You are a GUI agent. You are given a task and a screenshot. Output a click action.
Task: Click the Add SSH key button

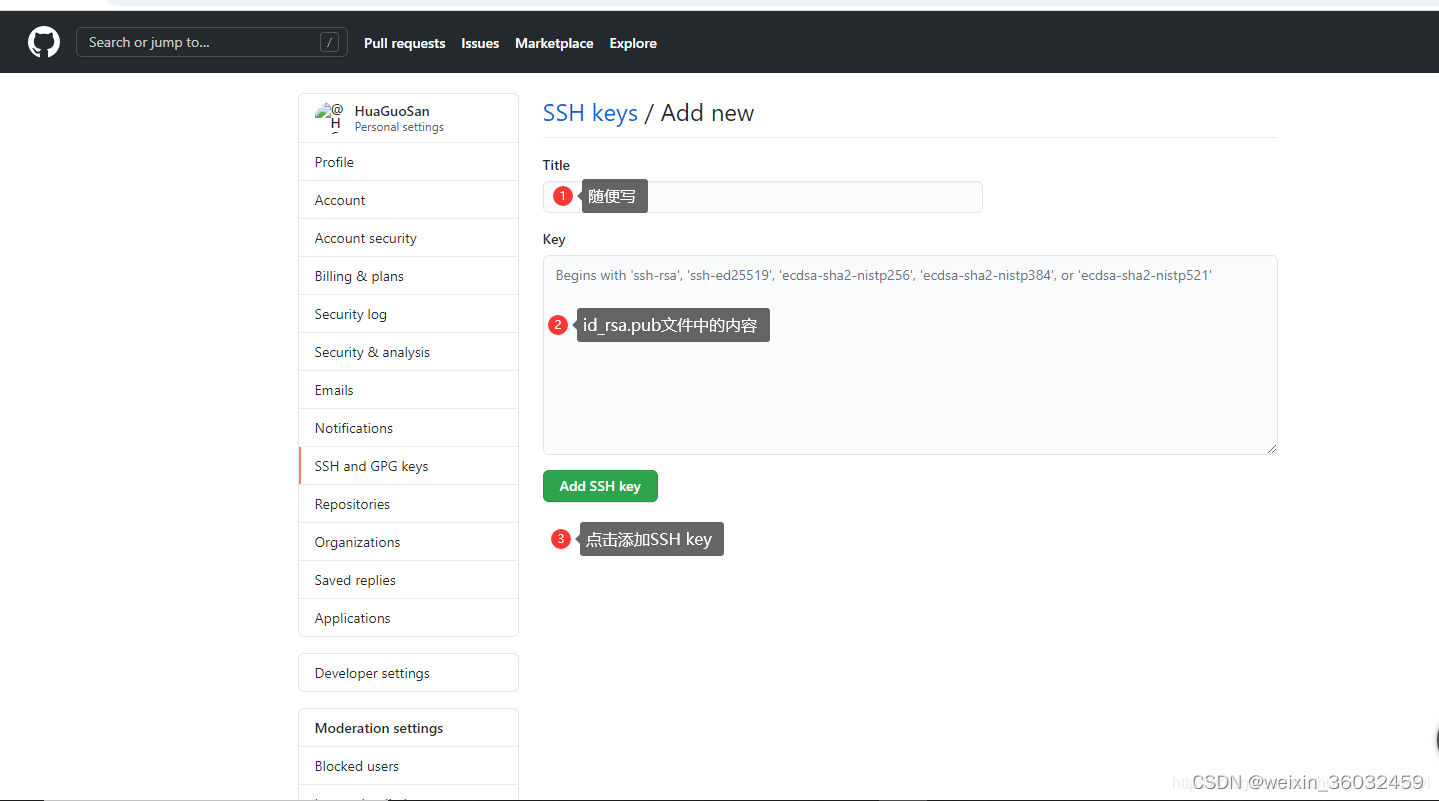click(600, 486)
